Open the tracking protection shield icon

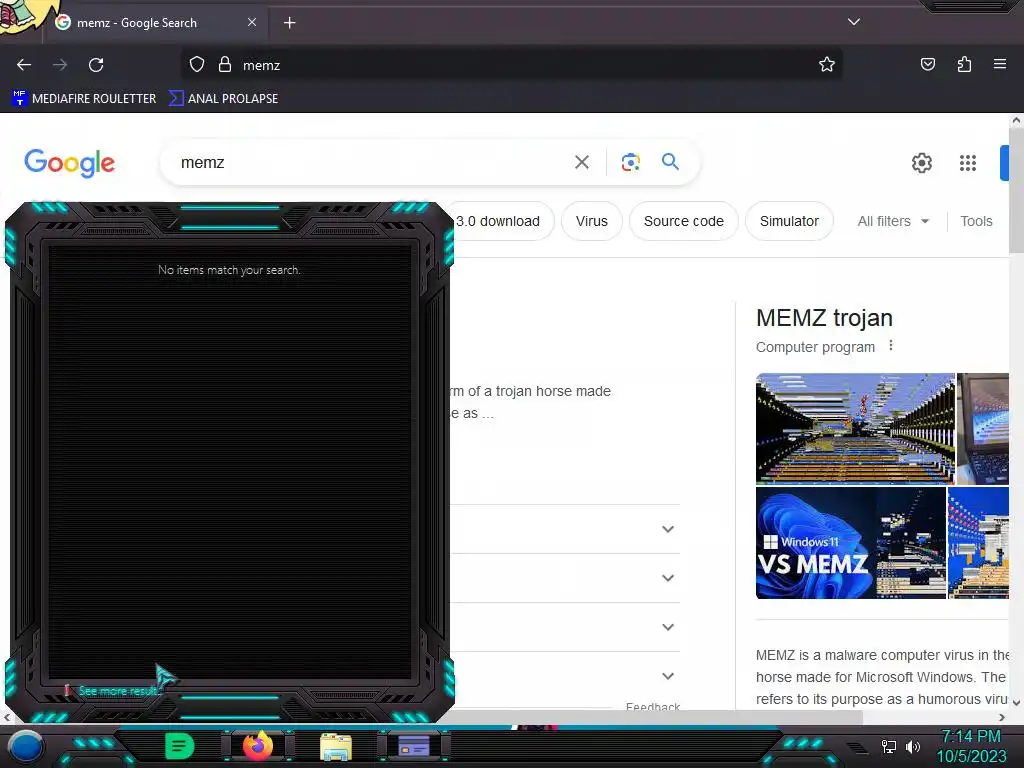(197, 65)
